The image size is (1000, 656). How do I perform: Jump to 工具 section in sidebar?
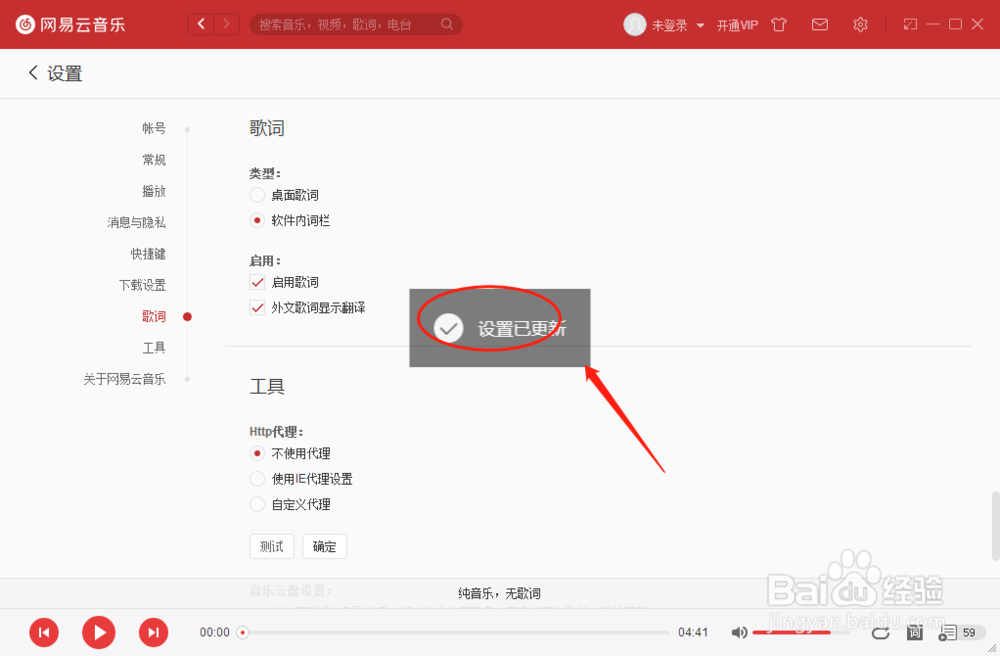pyautogui.click(x=154, y=347)
